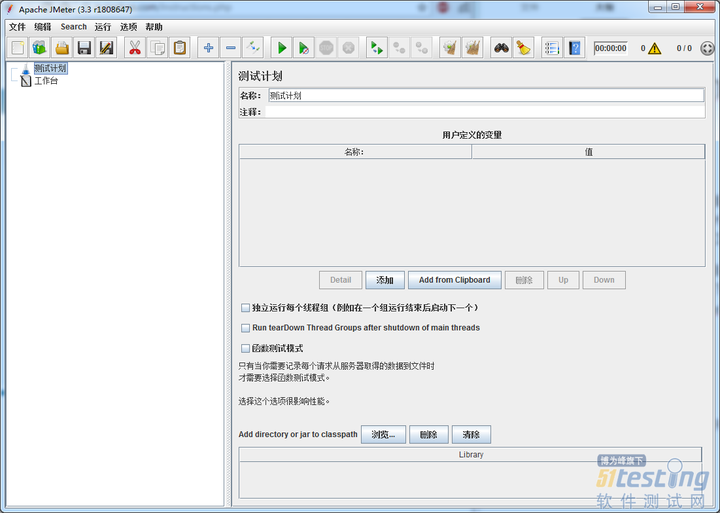Click the Toggle icon with arrows
Viewport: 720px width, 513px height.
pos(253,48)
